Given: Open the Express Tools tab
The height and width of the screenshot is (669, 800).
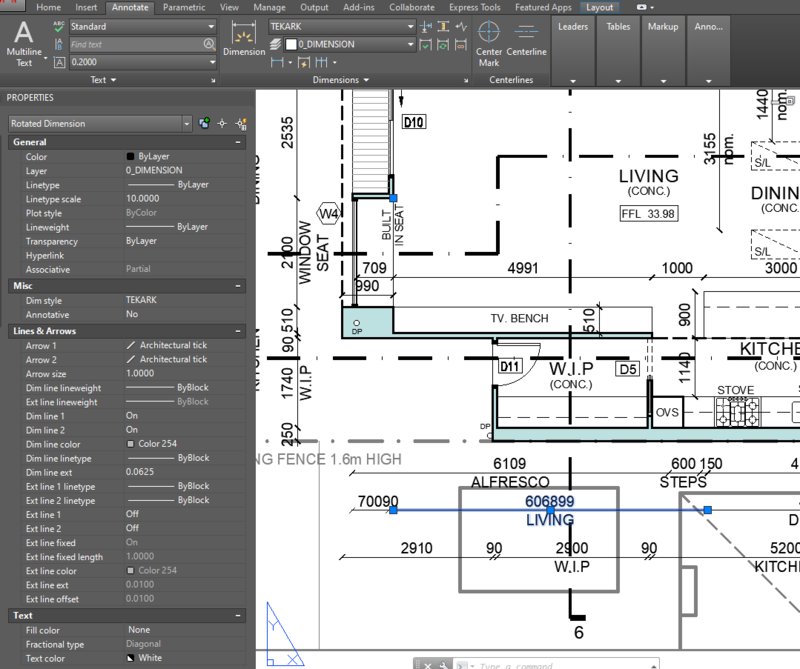Looking at the screenshot, I should pos(476,7).
